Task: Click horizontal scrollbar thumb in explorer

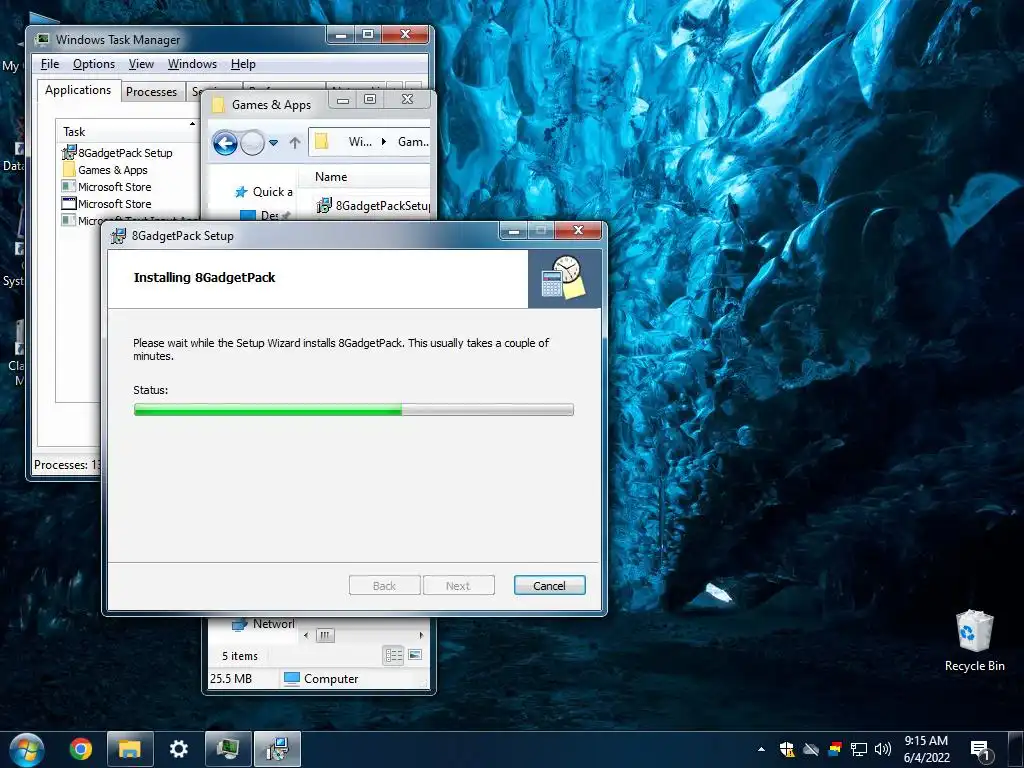Action: (325, 635)
